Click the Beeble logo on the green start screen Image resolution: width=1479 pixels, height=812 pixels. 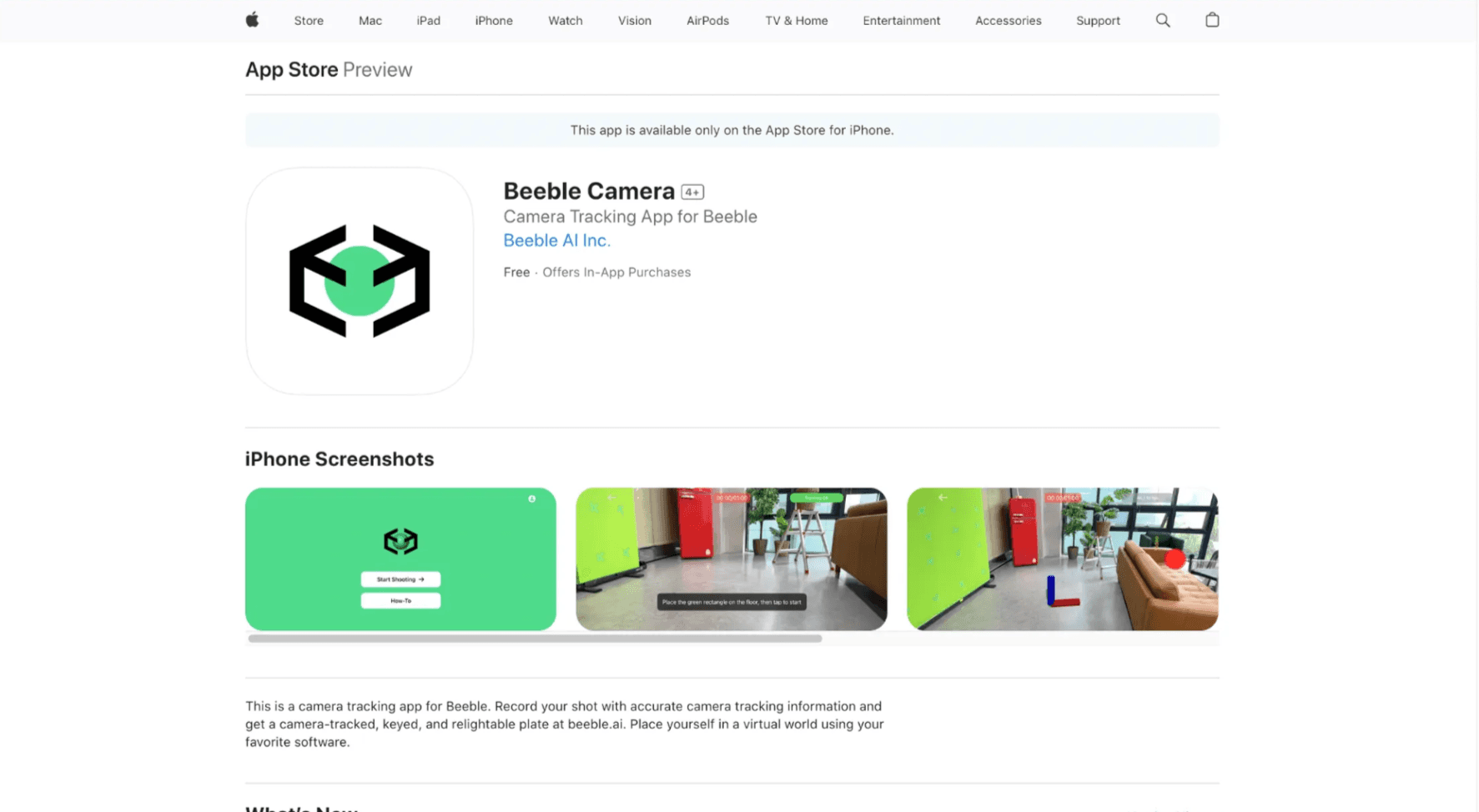pos(400,540)
